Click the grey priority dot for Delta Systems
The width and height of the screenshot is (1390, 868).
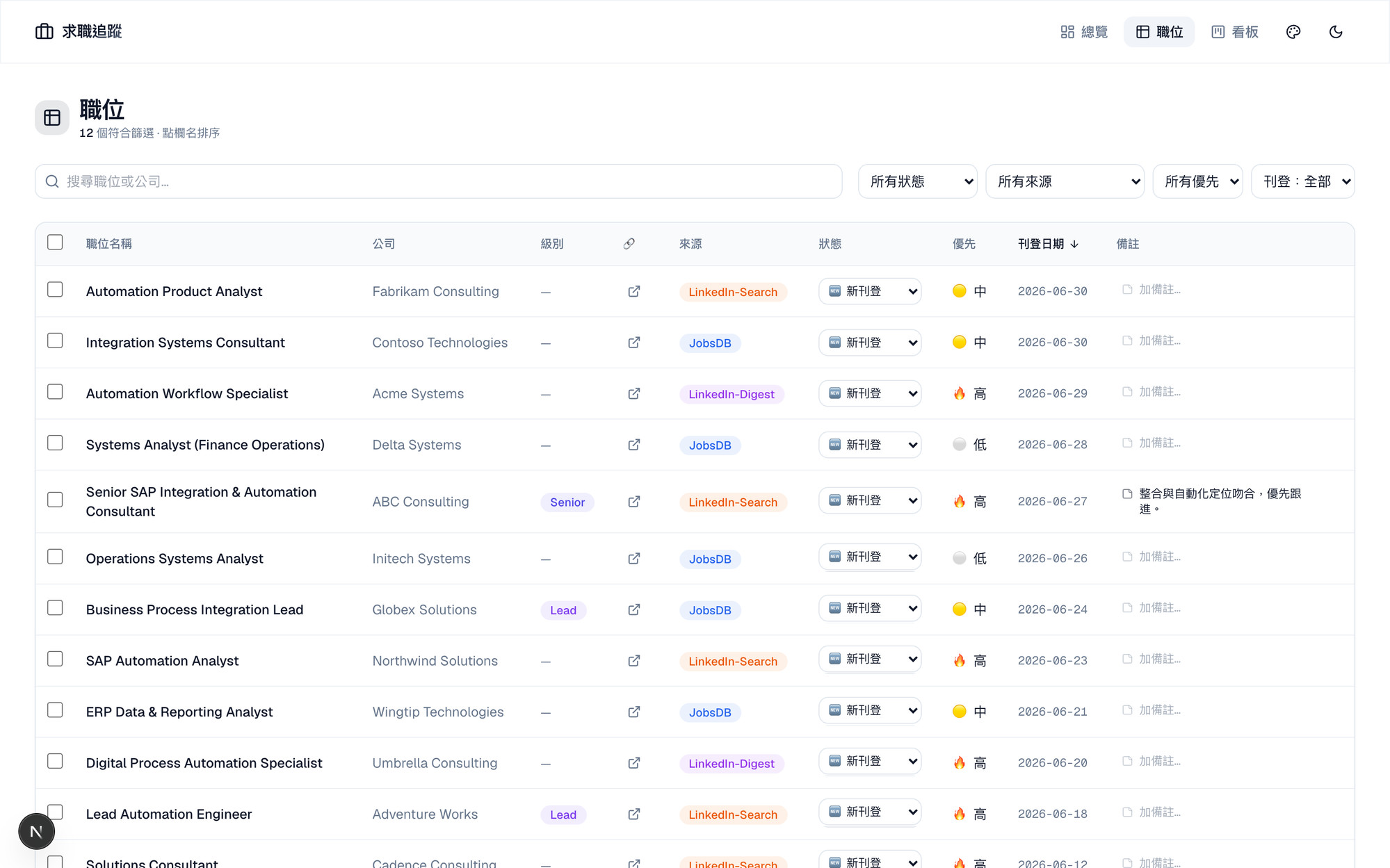tap(960, 444)
